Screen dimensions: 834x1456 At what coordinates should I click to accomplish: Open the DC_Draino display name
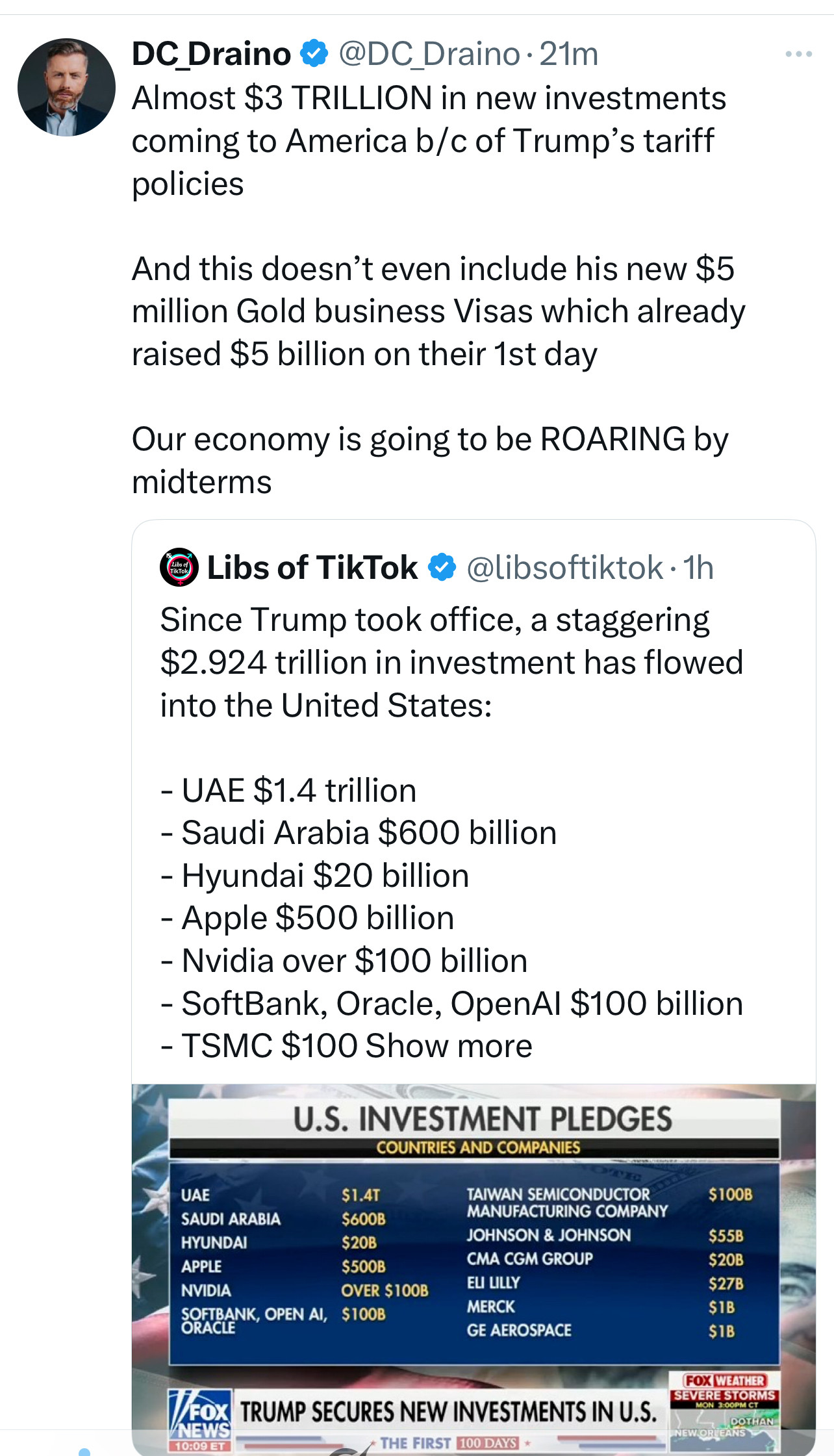coord(212,53)
